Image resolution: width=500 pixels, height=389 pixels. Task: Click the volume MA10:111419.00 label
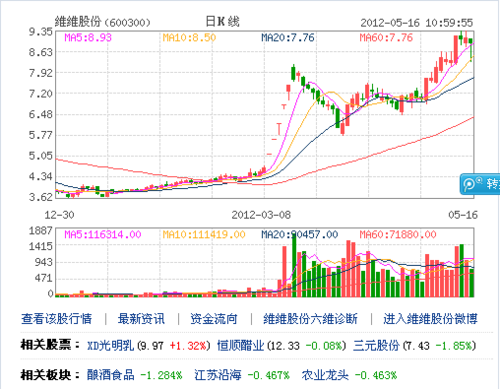[204, 234]
